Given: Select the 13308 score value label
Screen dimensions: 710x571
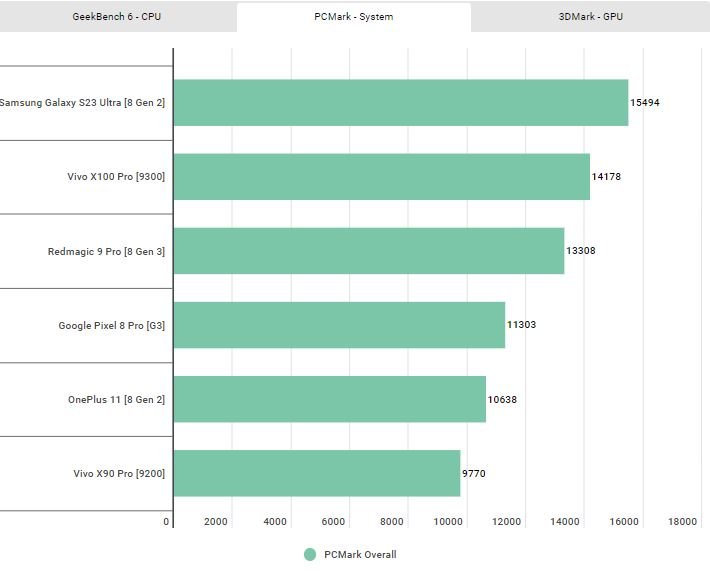Looking at the screenshot, I should coord(581,251).
